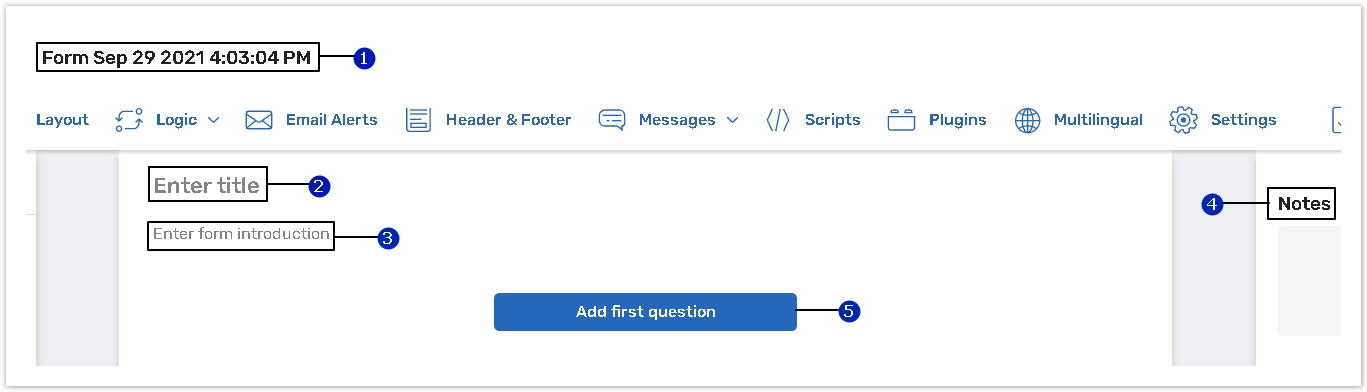Viewport: 1367px width, 392px height.
Task: Click the Multilingual globe icon
Action: coord(1028,120)
